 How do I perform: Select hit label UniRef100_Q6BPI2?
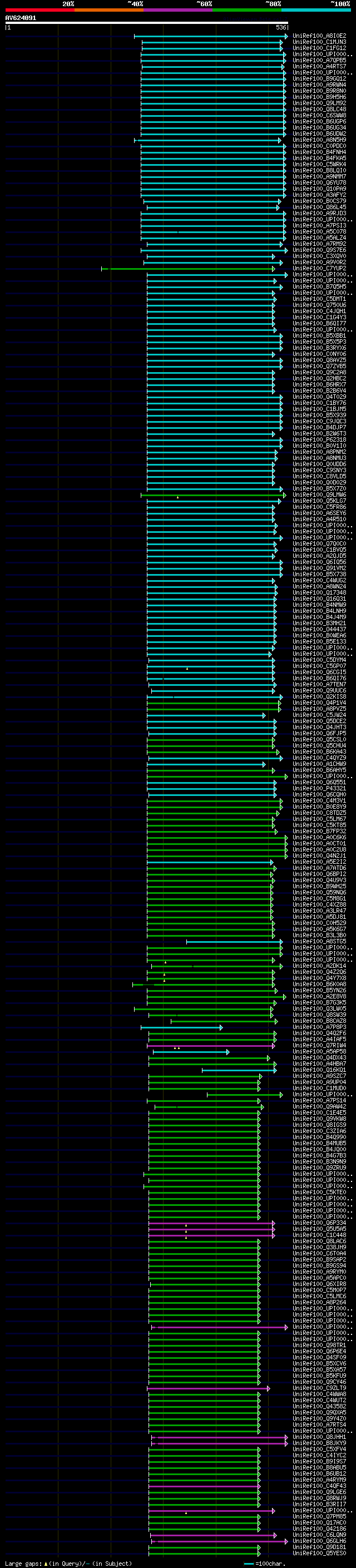(319, 874)
